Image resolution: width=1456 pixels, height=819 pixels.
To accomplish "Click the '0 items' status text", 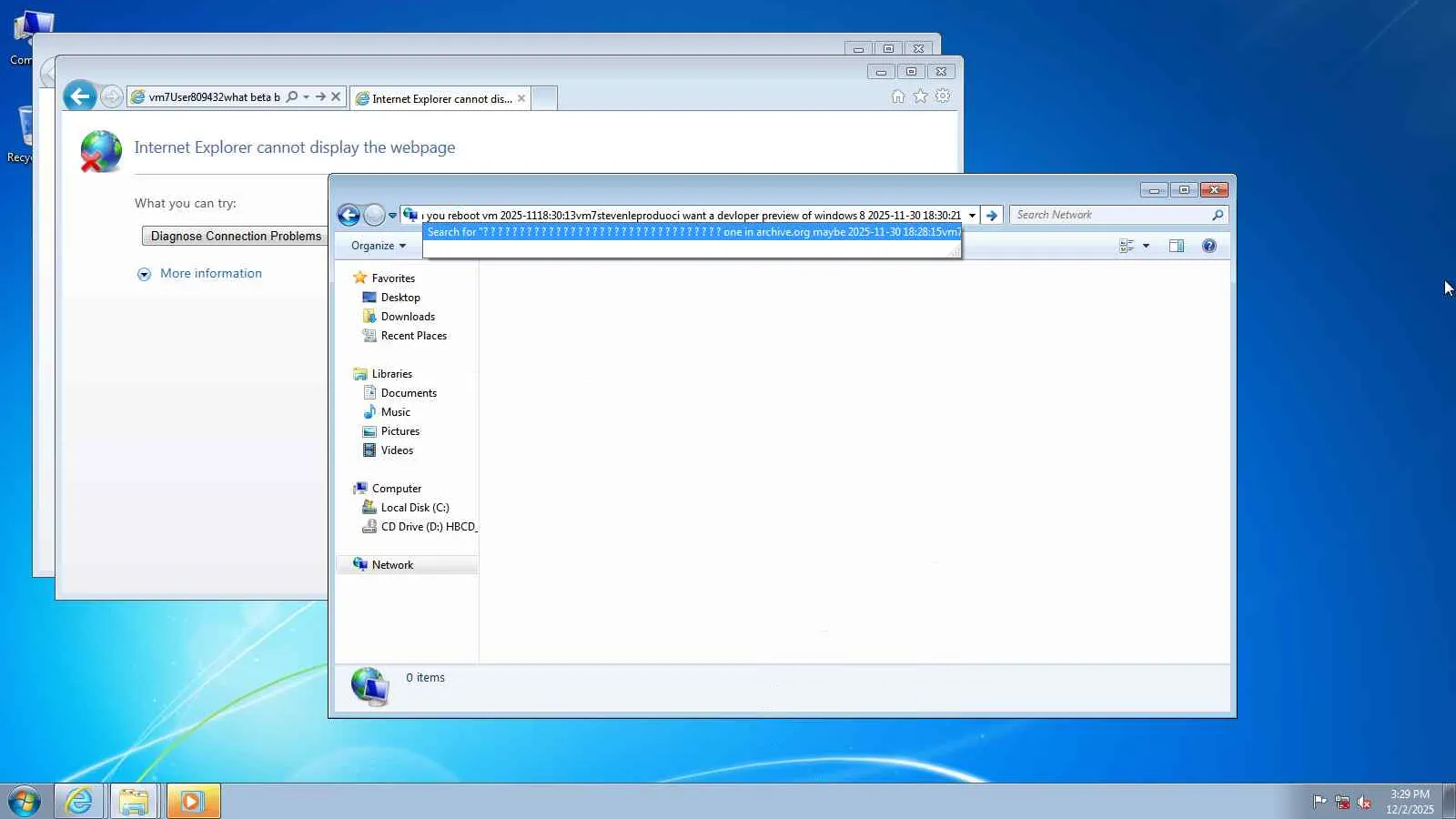I will click(x=425, y=678).
